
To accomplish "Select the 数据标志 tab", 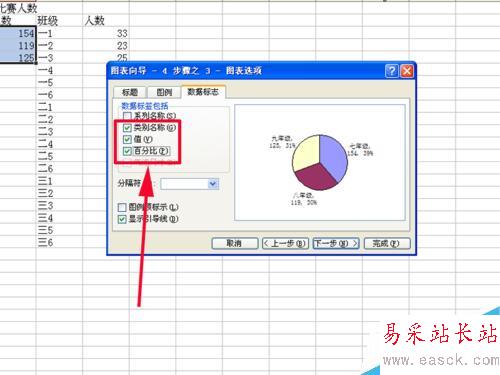I will [x=203, y=92].
